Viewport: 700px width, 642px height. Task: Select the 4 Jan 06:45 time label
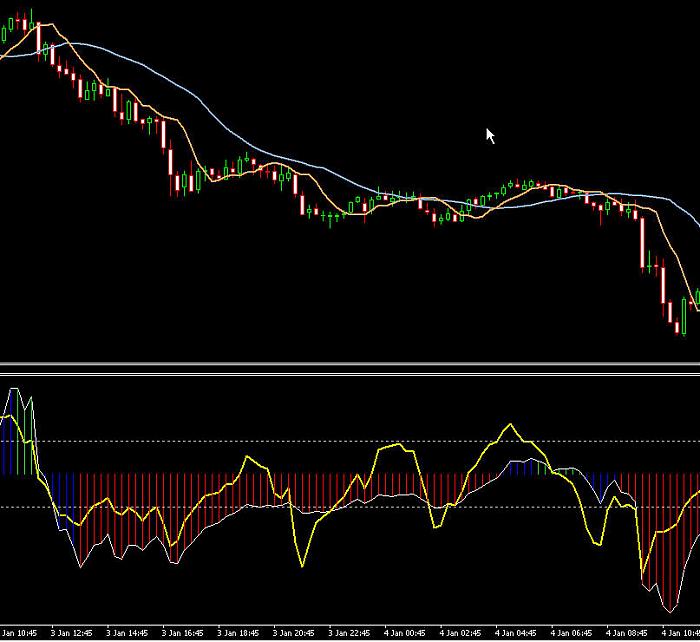tap(571, 633)
